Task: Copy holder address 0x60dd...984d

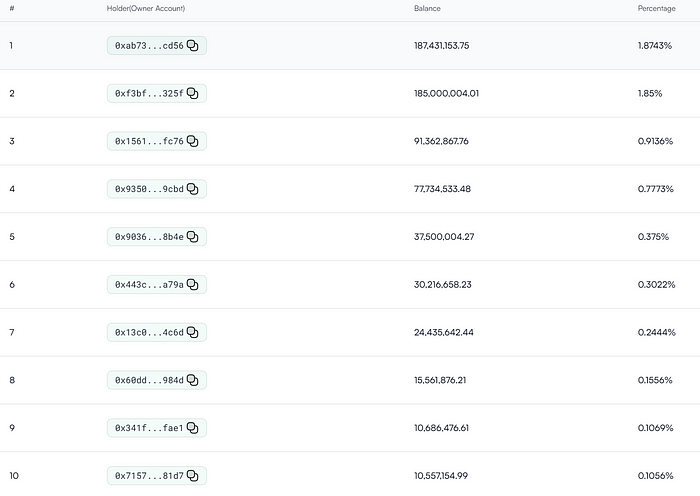Action: click(x=194, y=380)
